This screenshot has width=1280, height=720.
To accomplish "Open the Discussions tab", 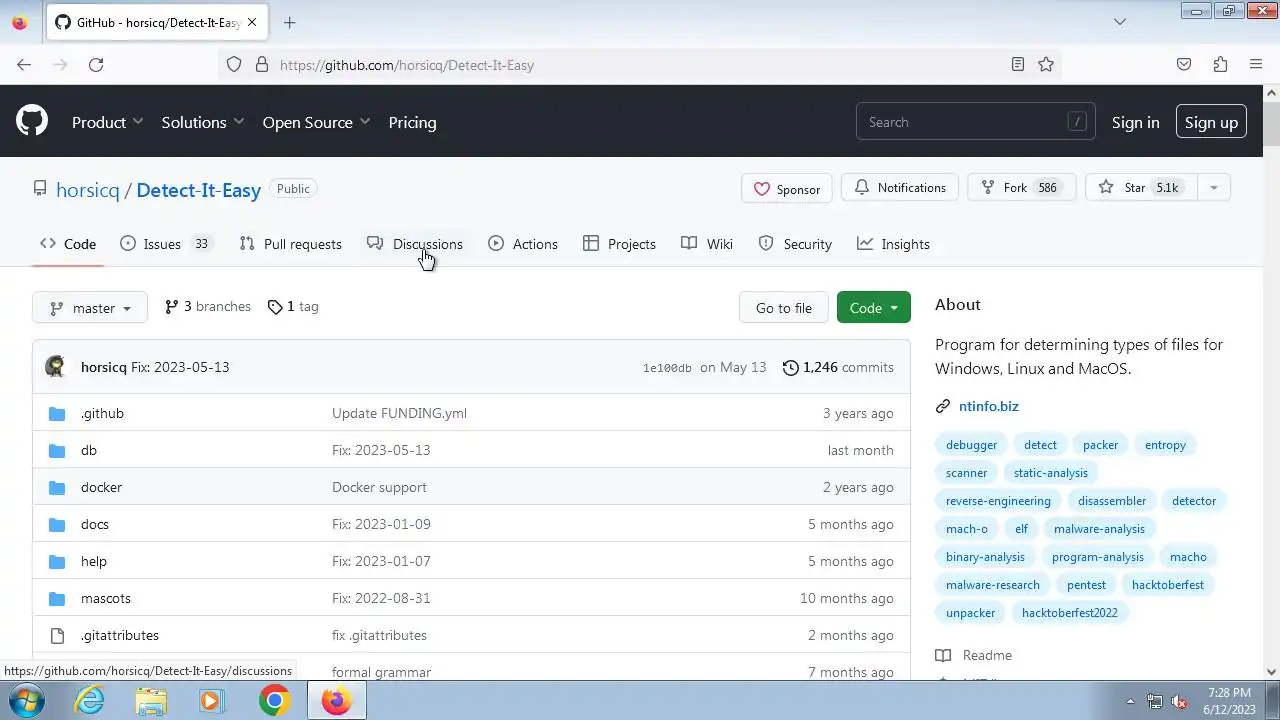I will (x=415, y=244).
